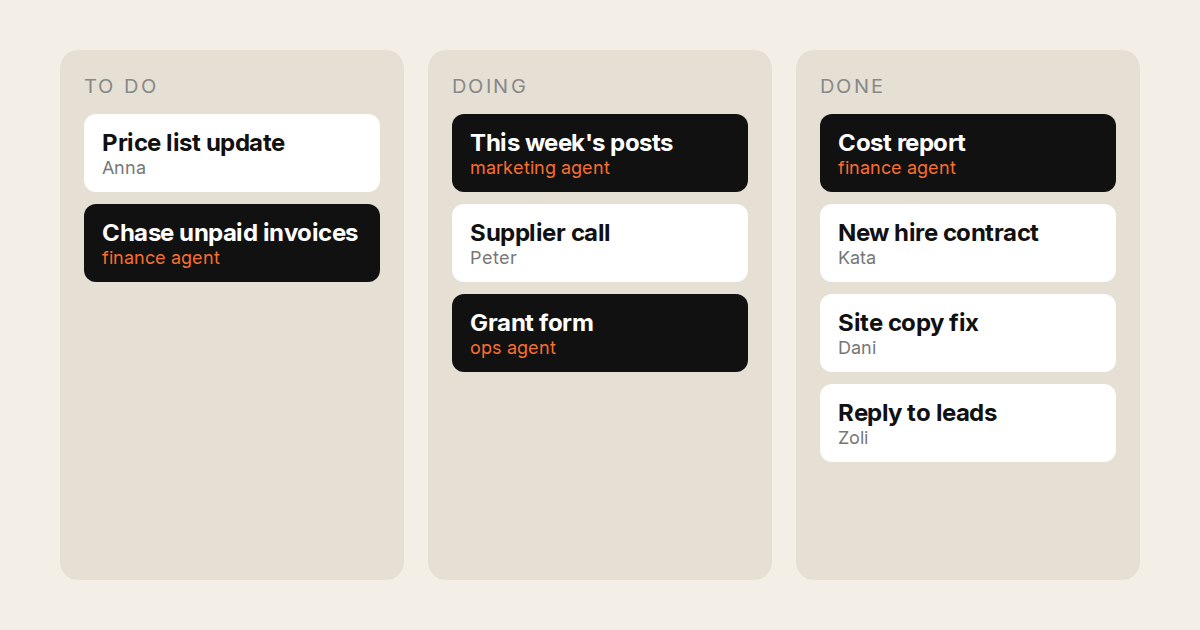The height and width of the screenshot is (630, 1200).
Task: Open the Cost report card
Action: tap(968, 153)
